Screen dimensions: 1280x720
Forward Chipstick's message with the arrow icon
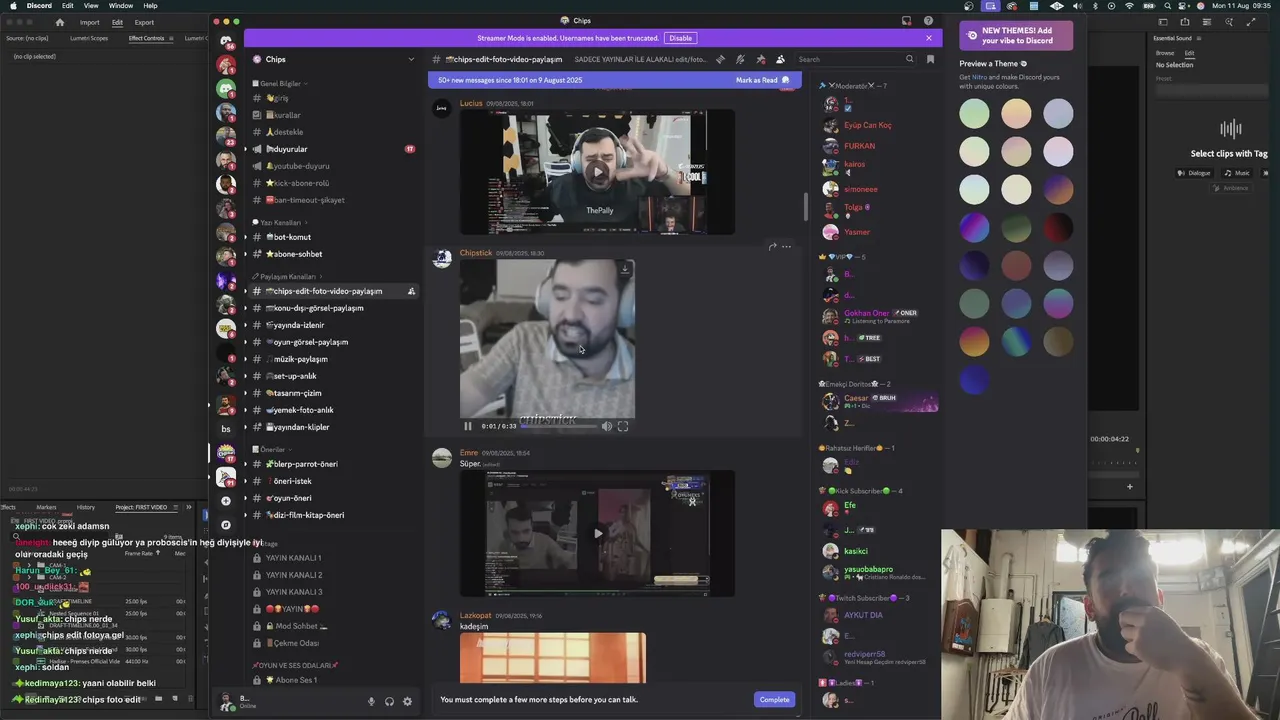(772, 246)
